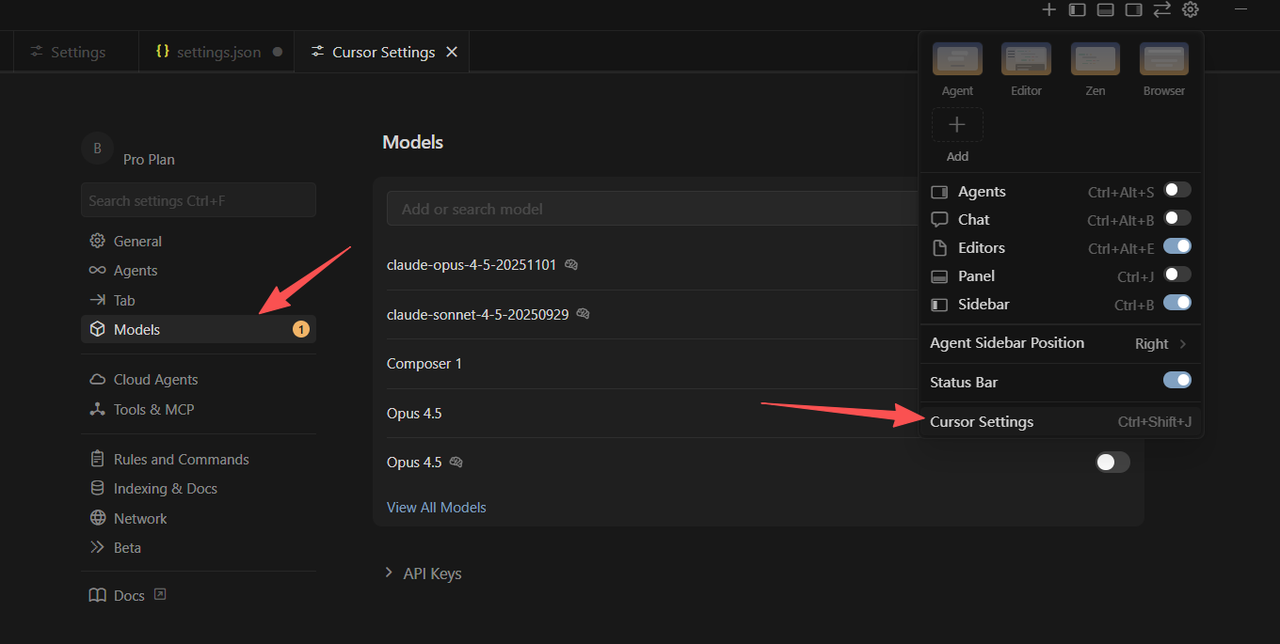Open Tab settings via its arrow icon

(97, 300)
